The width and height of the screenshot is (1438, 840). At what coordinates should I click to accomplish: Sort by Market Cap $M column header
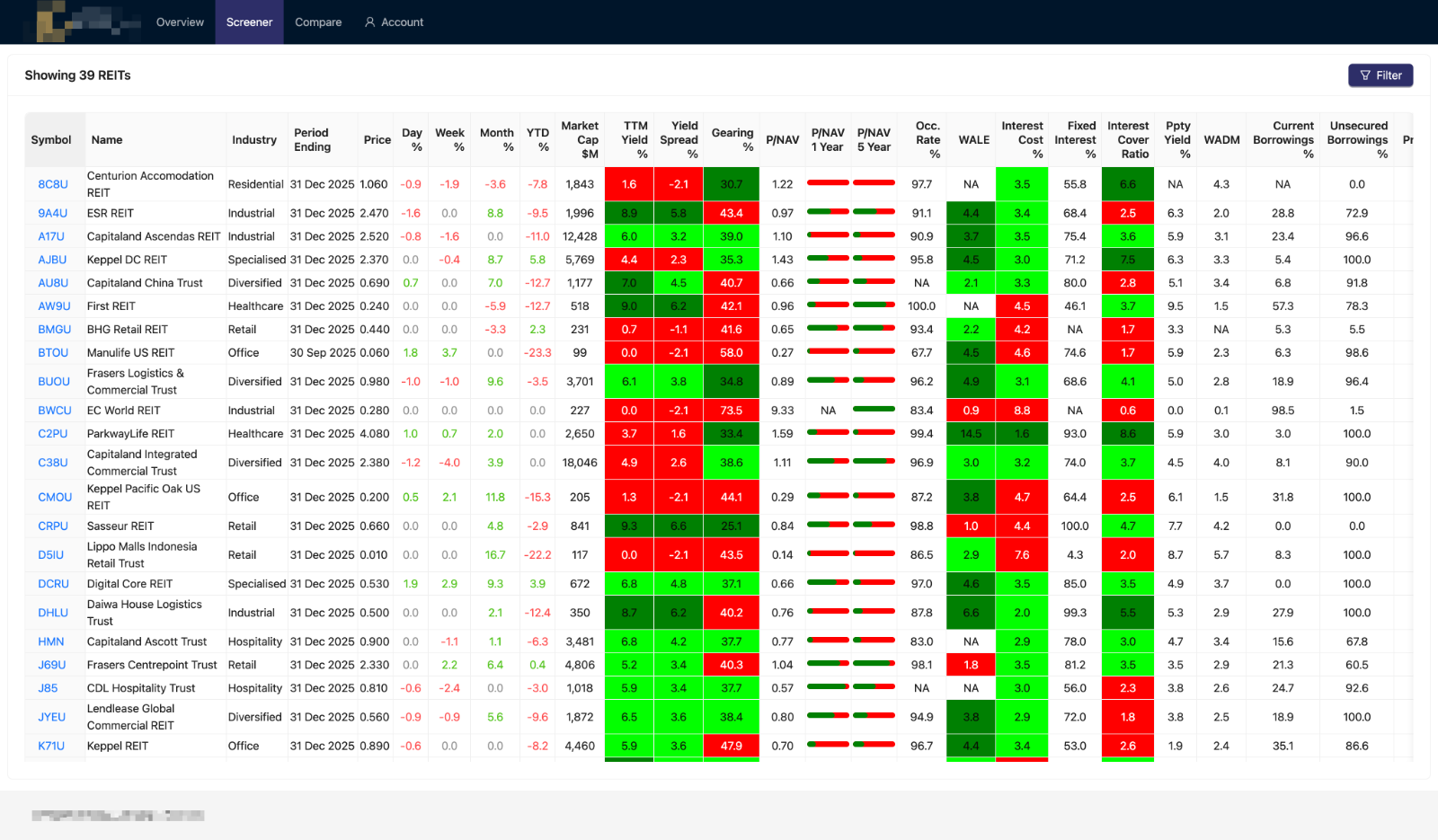pos(580,139)
